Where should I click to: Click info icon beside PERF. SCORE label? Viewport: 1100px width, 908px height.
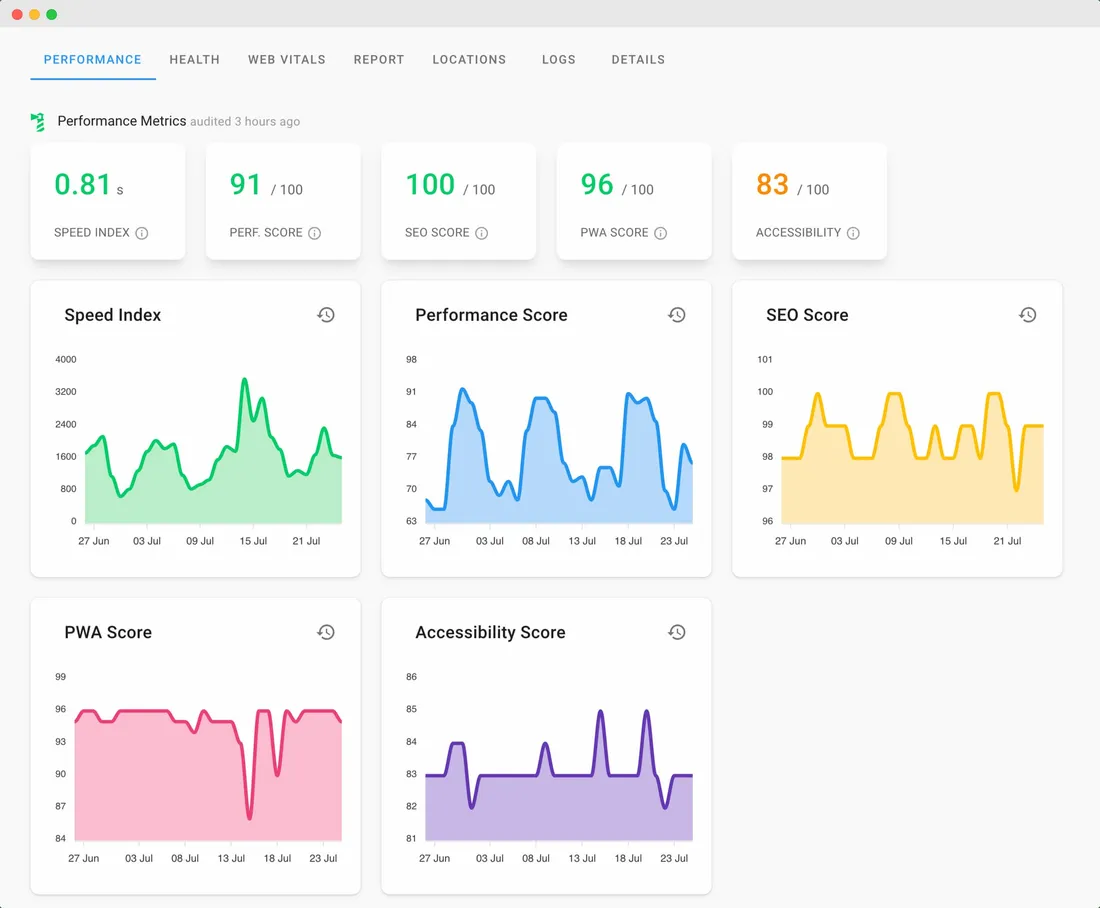tap(315, 233)
